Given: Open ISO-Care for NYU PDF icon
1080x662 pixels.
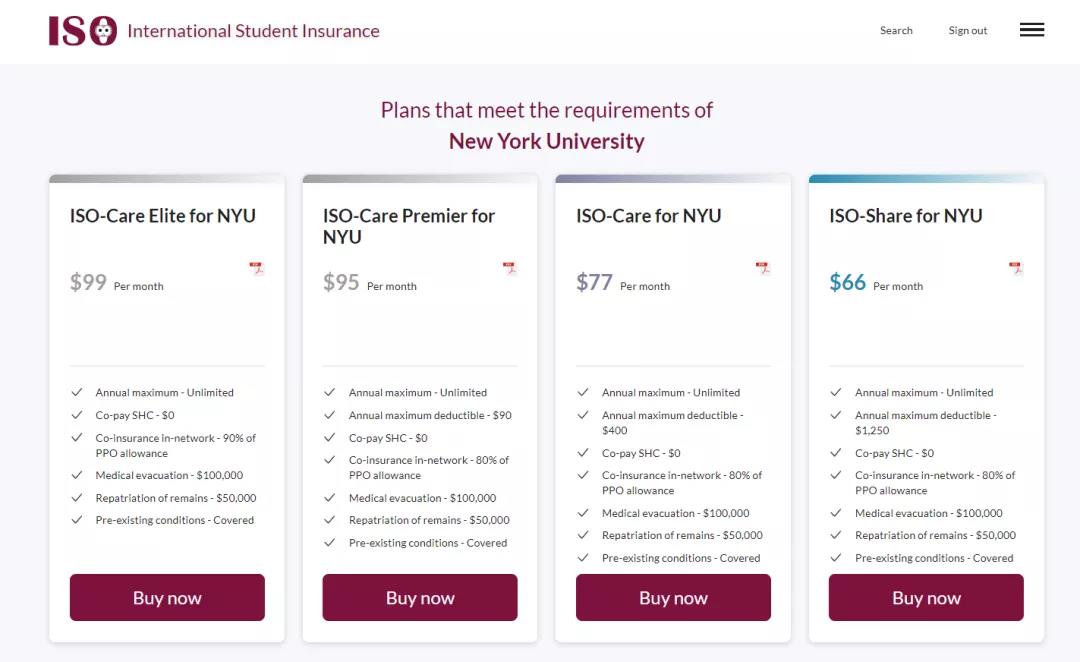Looking at the screenshot, I should [x=762, y=268].
